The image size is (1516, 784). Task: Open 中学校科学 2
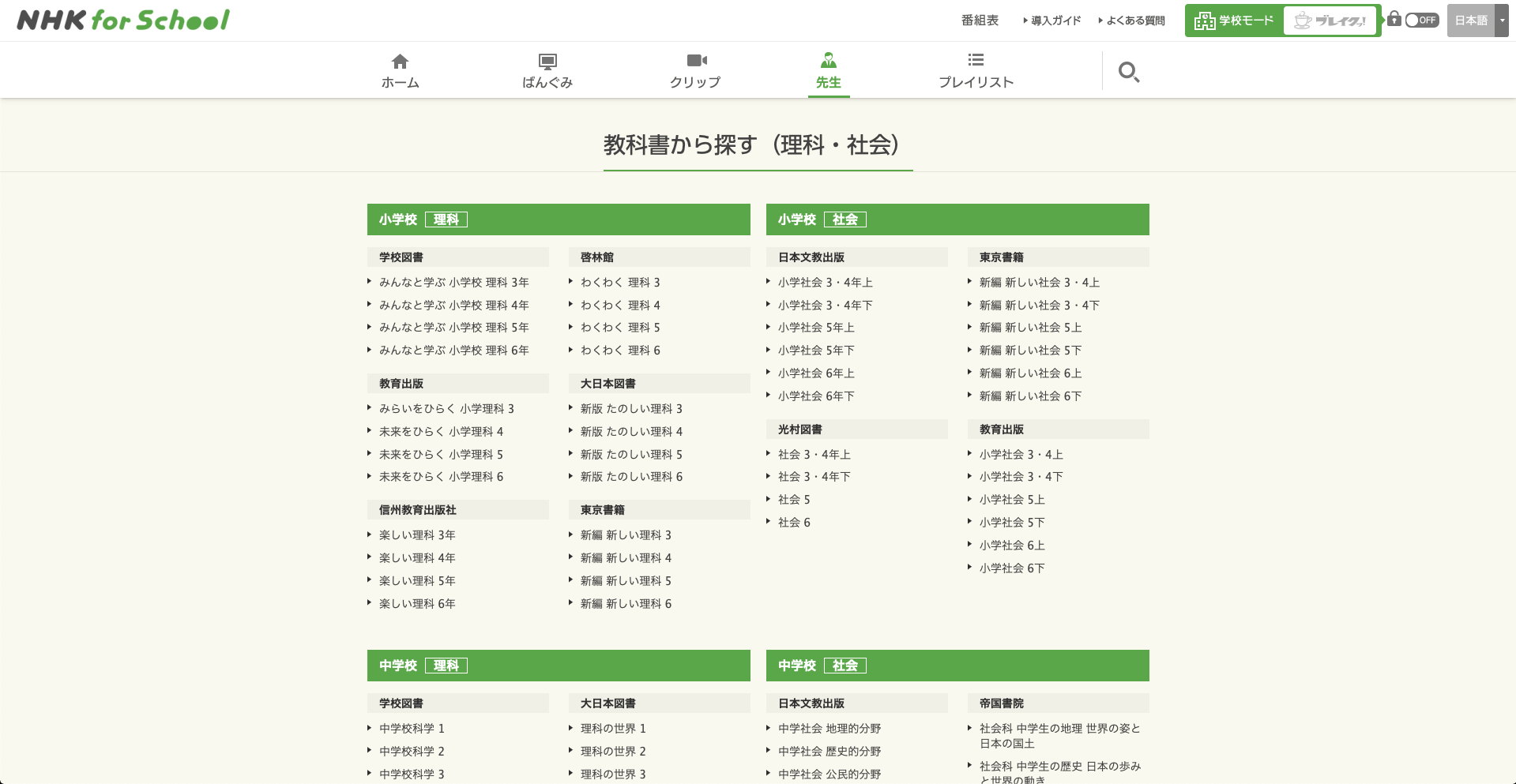point(412,752)
